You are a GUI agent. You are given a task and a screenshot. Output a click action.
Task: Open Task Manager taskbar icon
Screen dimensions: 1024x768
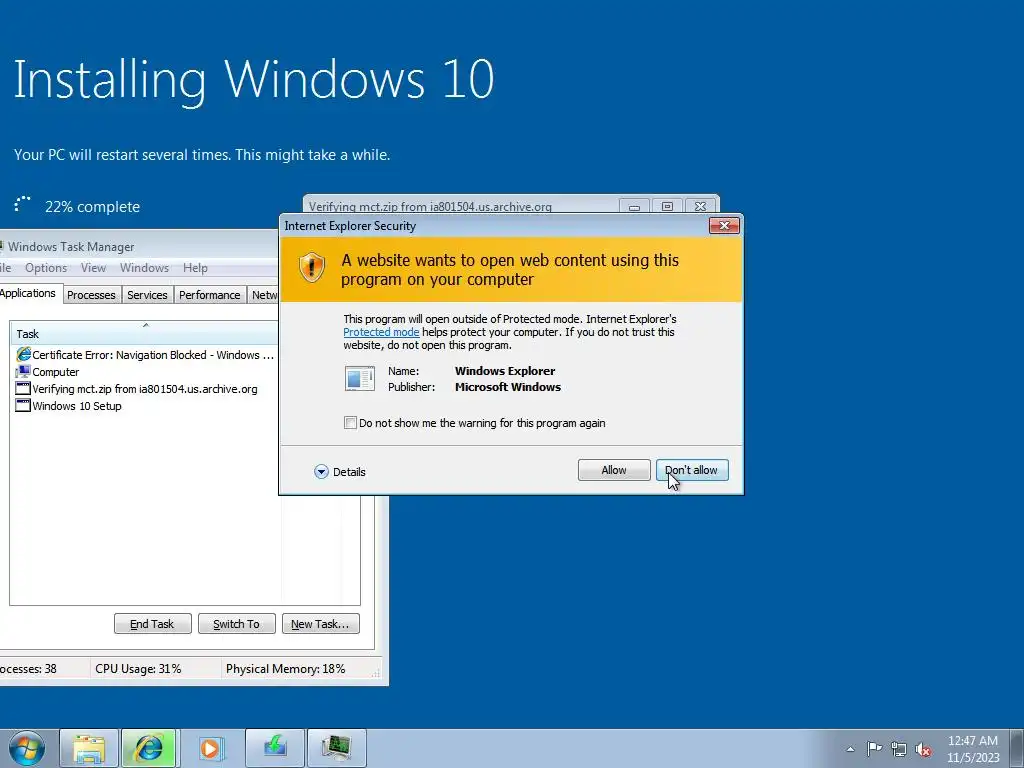pyautogui.click(x=337, y=747)
